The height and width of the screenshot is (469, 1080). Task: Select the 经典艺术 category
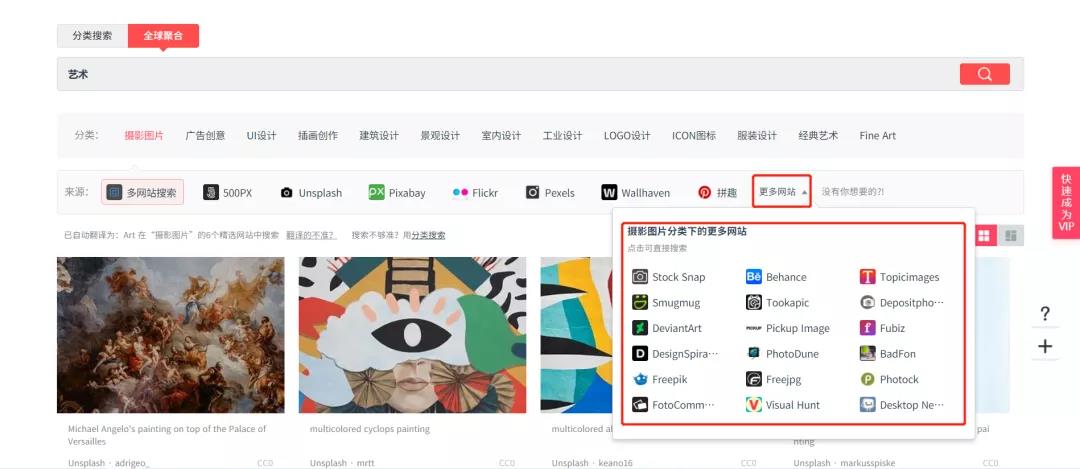818,136
